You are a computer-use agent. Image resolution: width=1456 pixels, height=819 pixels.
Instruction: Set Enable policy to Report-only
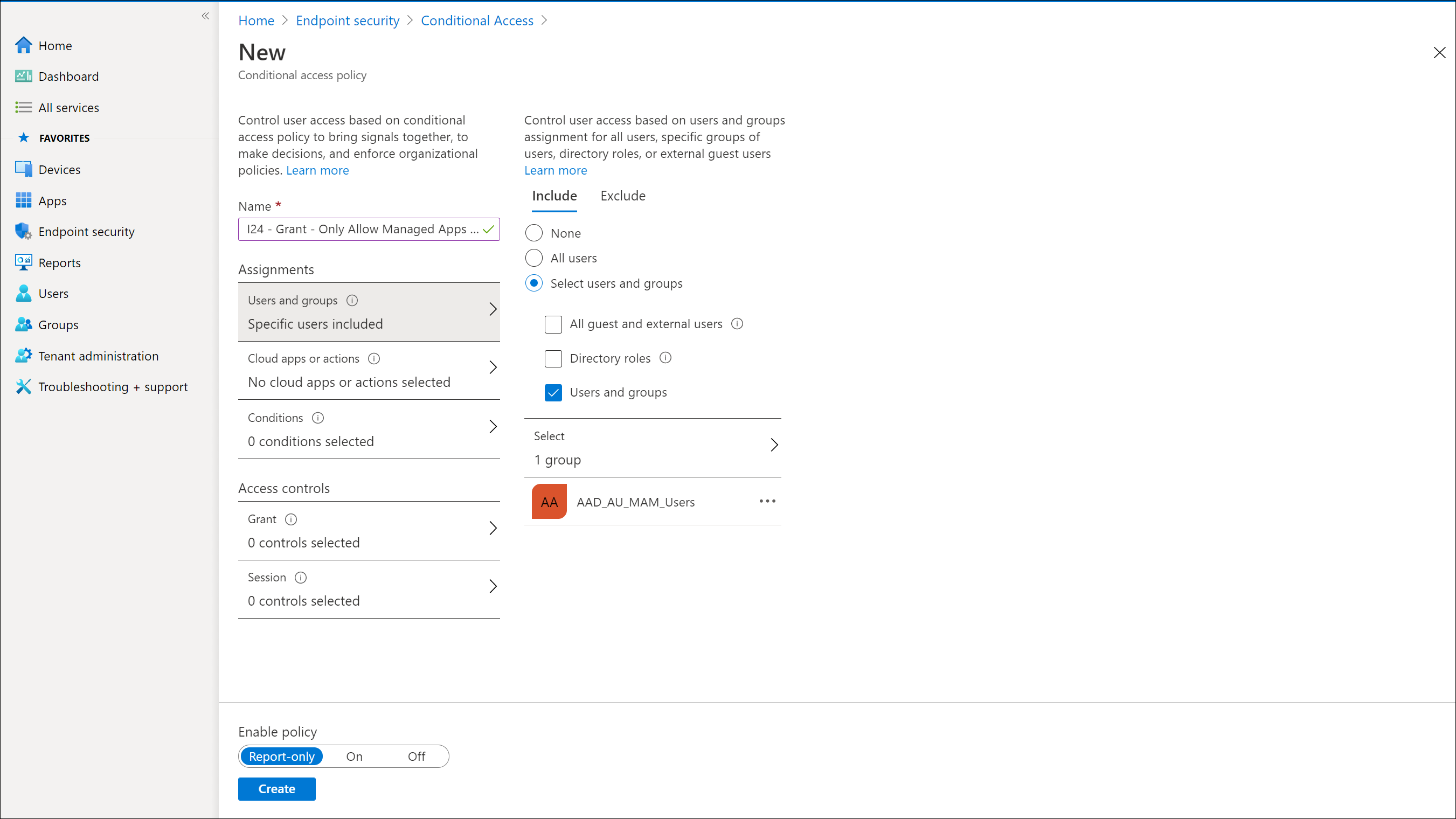pos(281,756)
